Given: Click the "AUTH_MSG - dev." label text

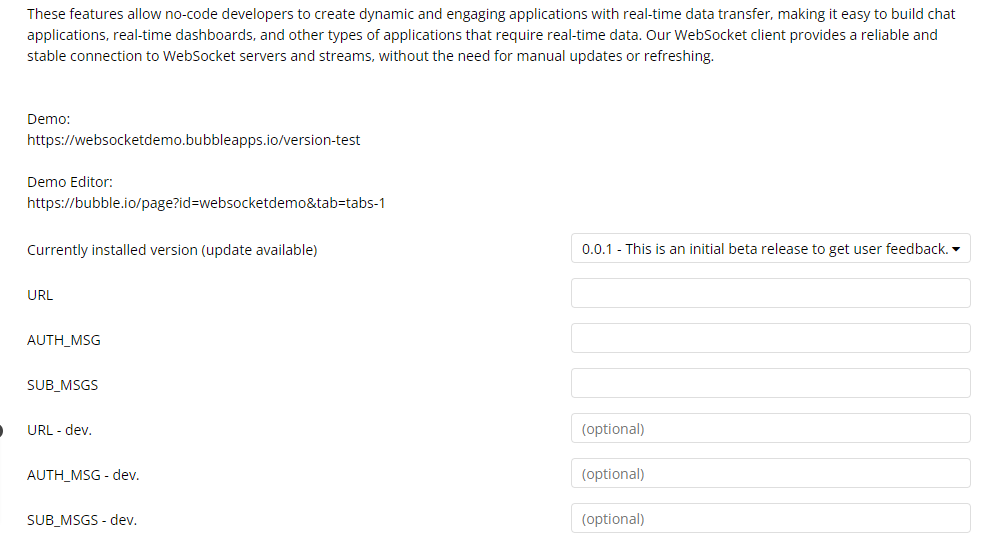Looking at the screenshot, I should tap(83, 475).
